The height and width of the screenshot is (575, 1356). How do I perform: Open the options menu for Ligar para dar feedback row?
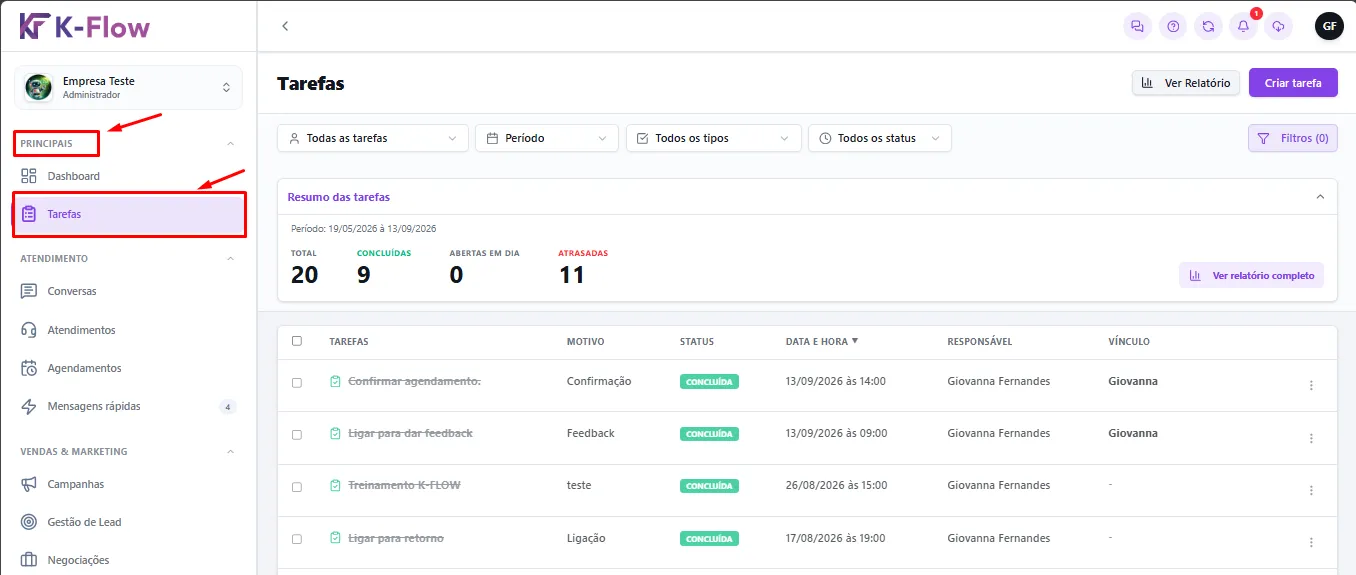[1311, 438]
